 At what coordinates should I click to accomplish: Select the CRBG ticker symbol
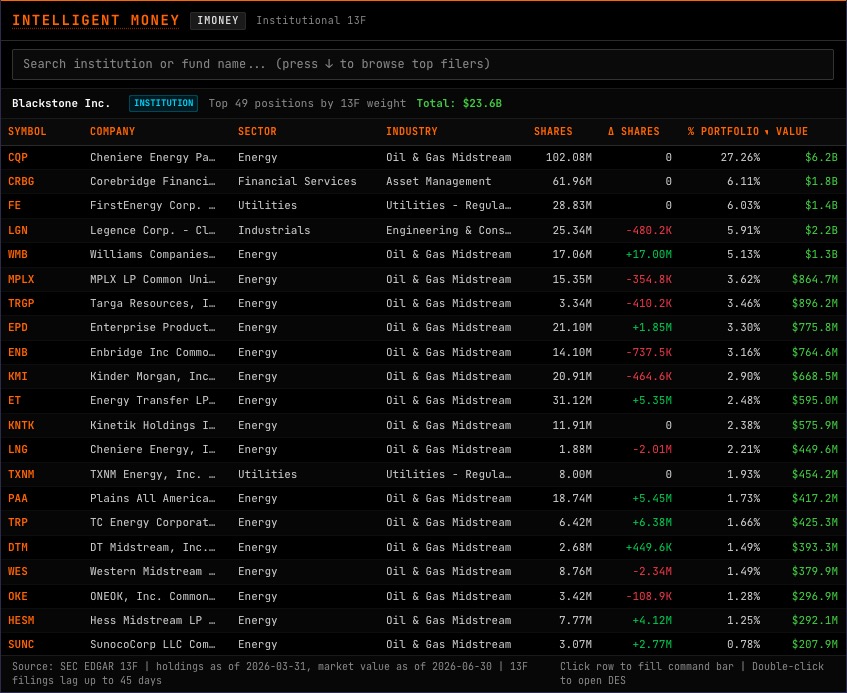coord(21,181)
